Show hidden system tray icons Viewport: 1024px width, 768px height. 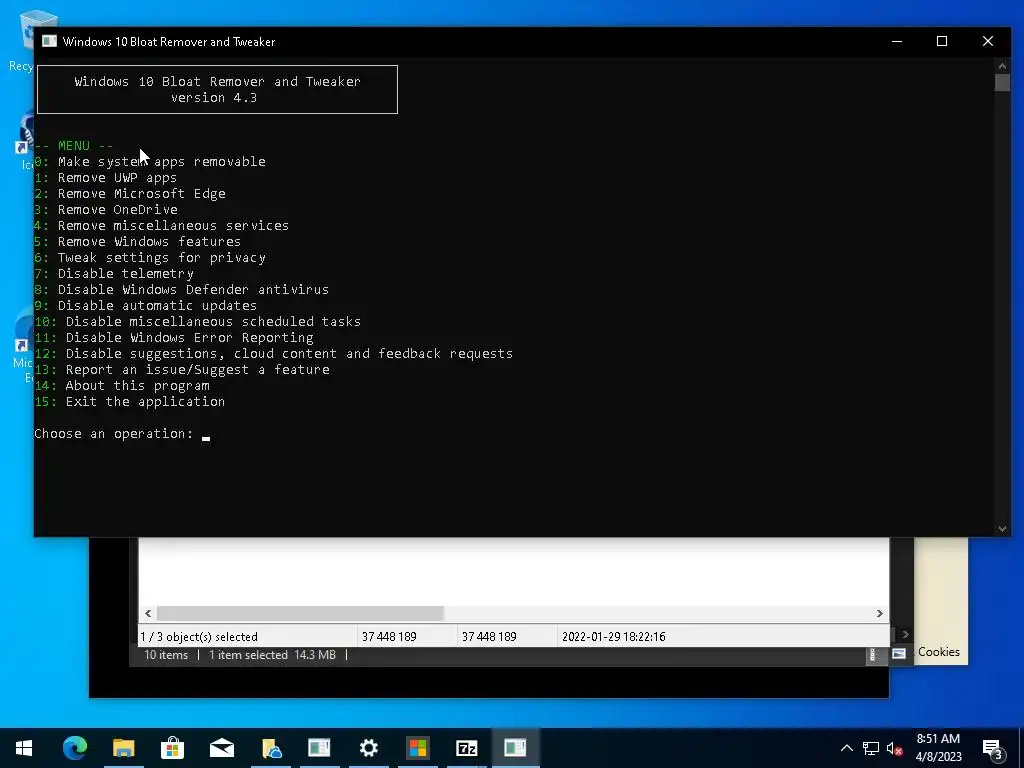coord(846,748)
